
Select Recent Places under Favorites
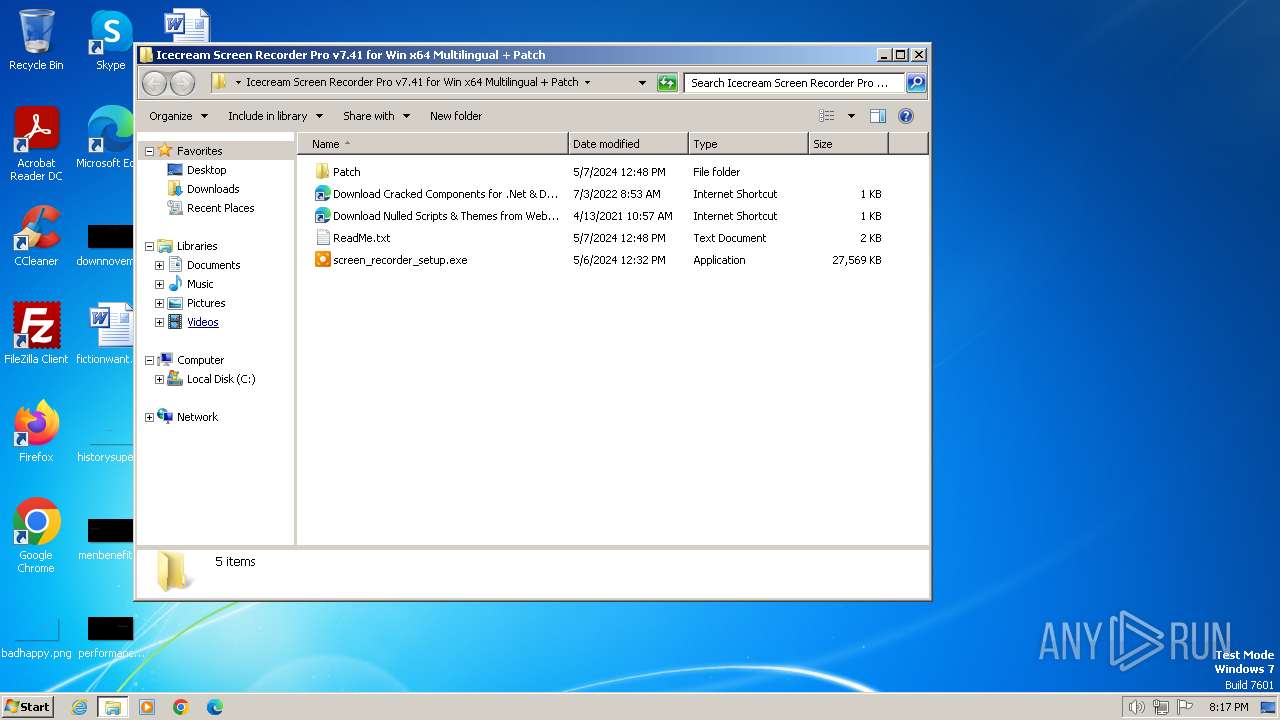pyautogui.click(x=220, y=208)
